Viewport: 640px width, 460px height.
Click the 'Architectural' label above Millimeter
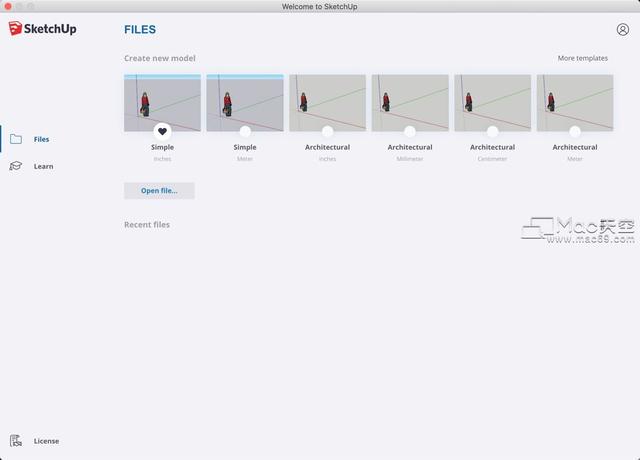click(x=410, y=147)
